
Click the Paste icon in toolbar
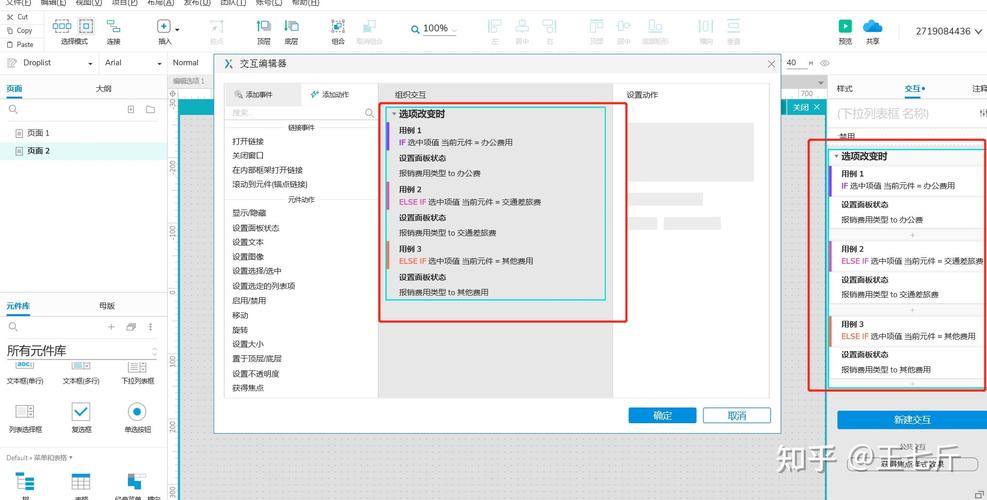[x=9, y=44]
